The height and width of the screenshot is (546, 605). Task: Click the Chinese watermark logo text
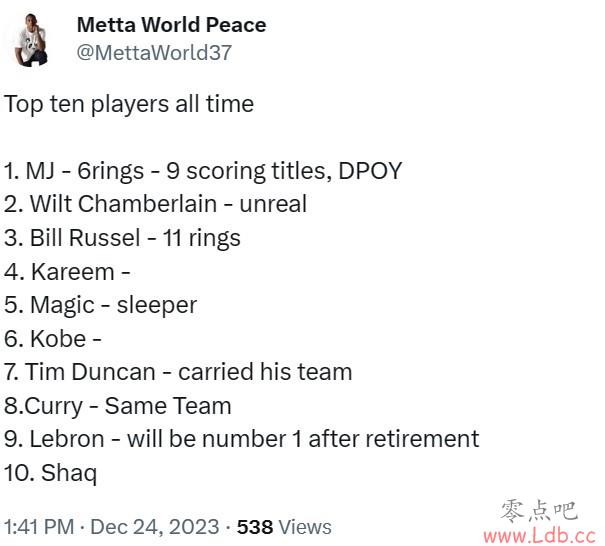(539, 511)
